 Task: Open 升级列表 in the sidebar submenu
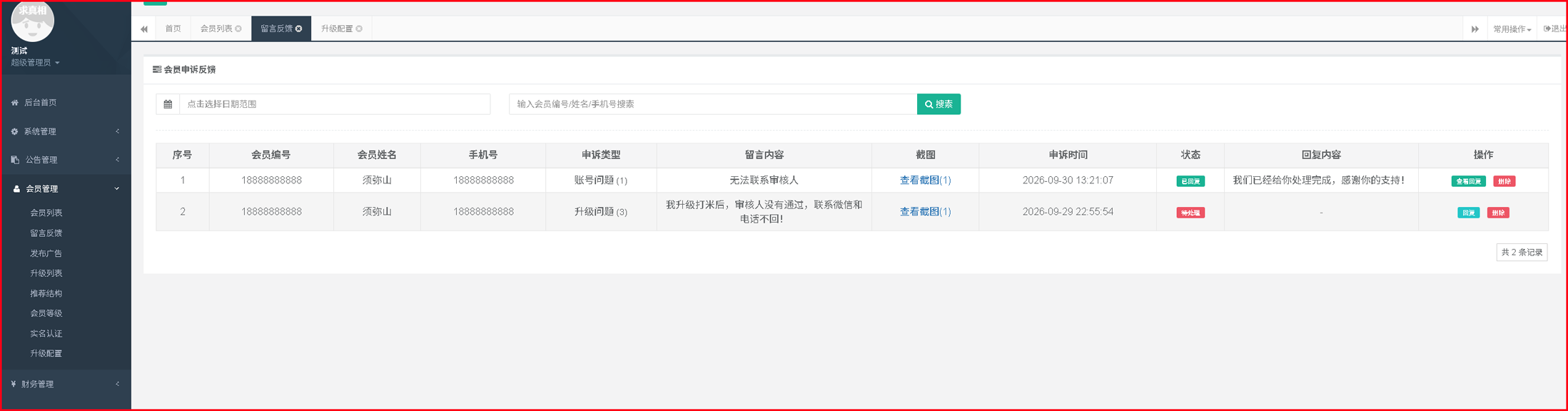pos(46,273)
